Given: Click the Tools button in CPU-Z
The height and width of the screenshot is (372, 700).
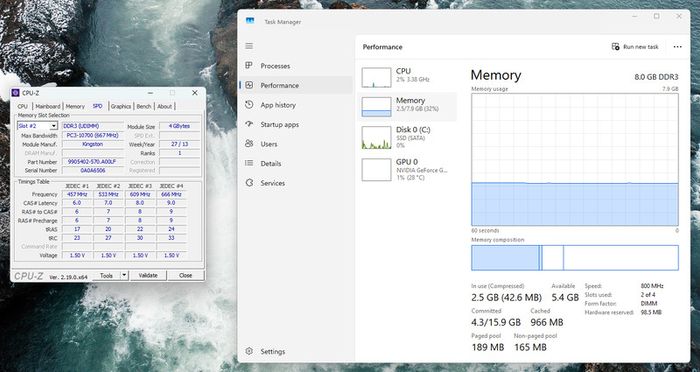Looking at the screenshot, I should [107, 276].
